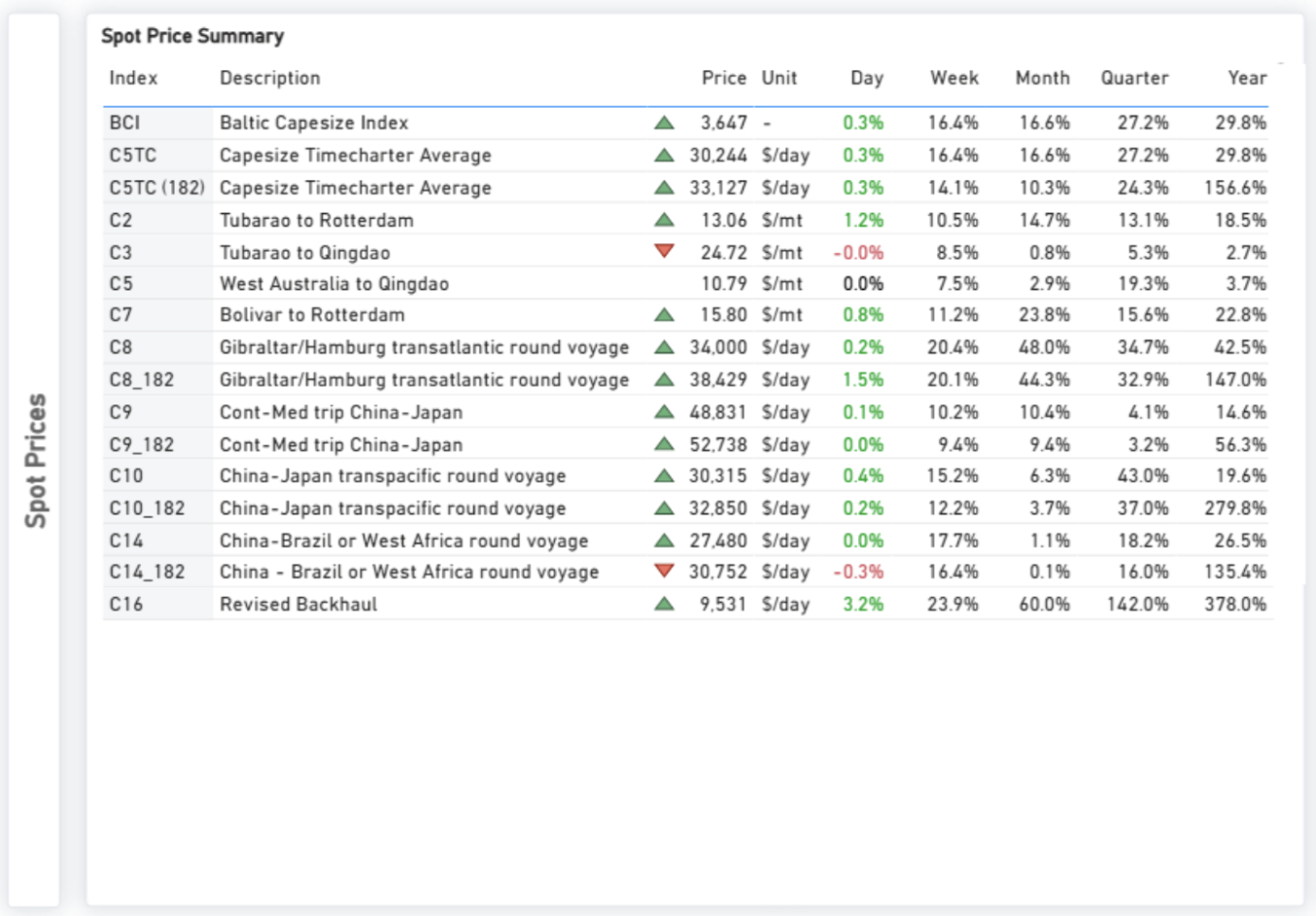Click the red down arrow in the C14_182 row
The image size is (1316, 916).
coord(665,571)
